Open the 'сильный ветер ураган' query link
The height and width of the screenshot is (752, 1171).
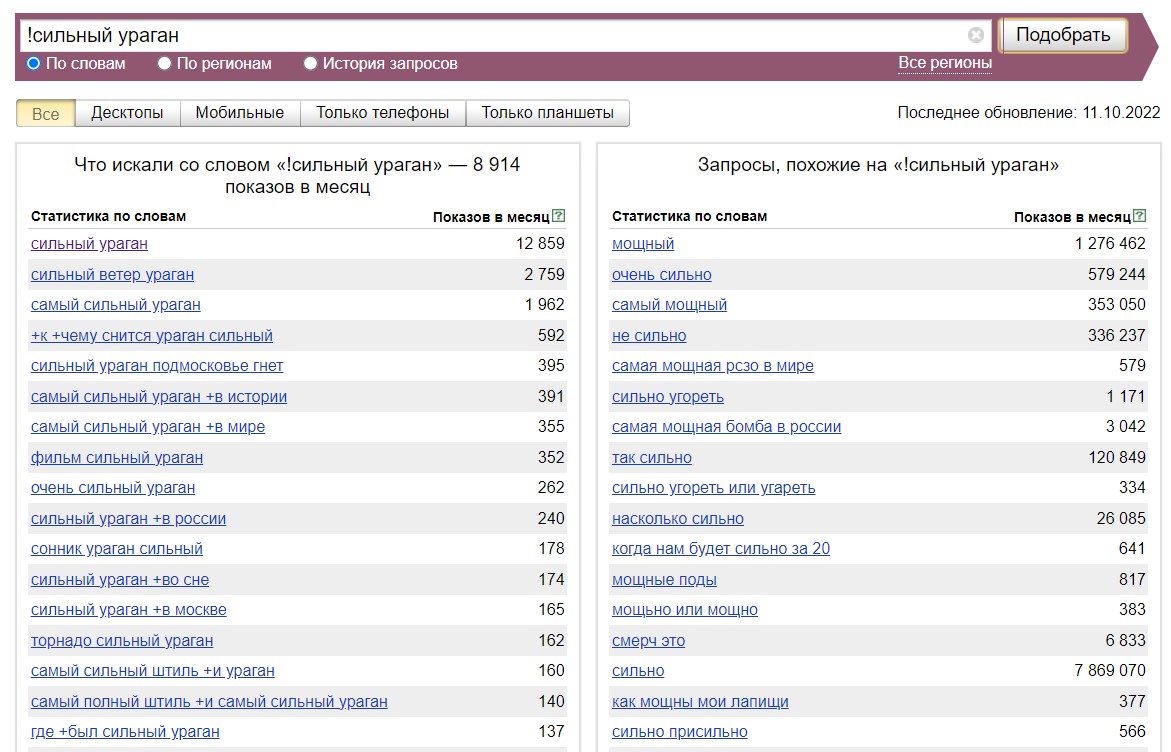click(112, 274)
